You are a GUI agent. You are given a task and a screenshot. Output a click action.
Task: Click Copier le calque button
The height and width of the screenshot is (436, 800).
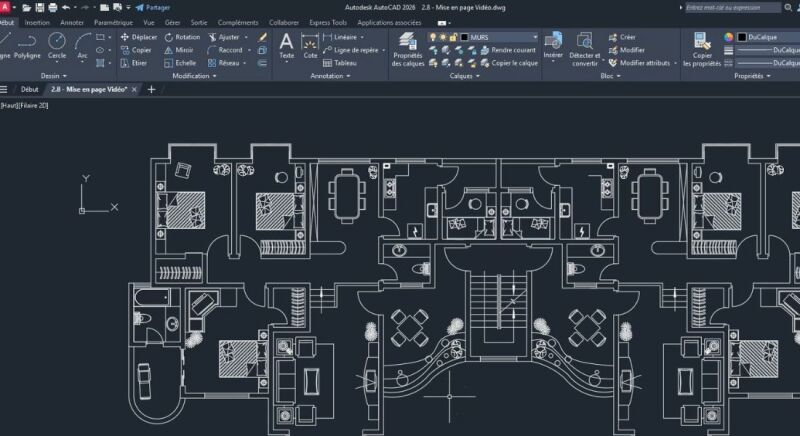coord(510,63)
